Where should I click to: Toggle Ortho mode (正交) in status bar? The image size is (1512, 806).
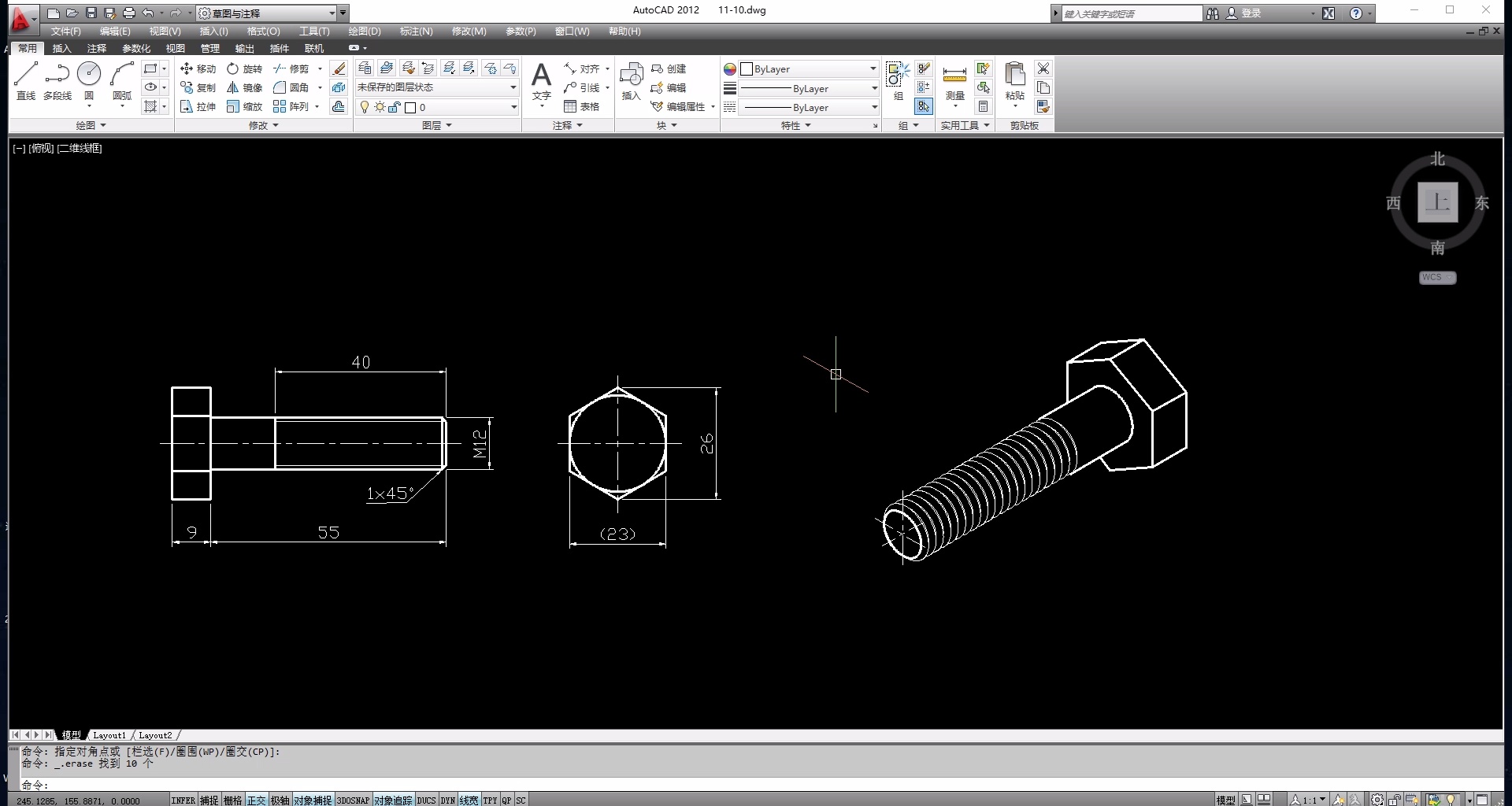click(256, 800)
